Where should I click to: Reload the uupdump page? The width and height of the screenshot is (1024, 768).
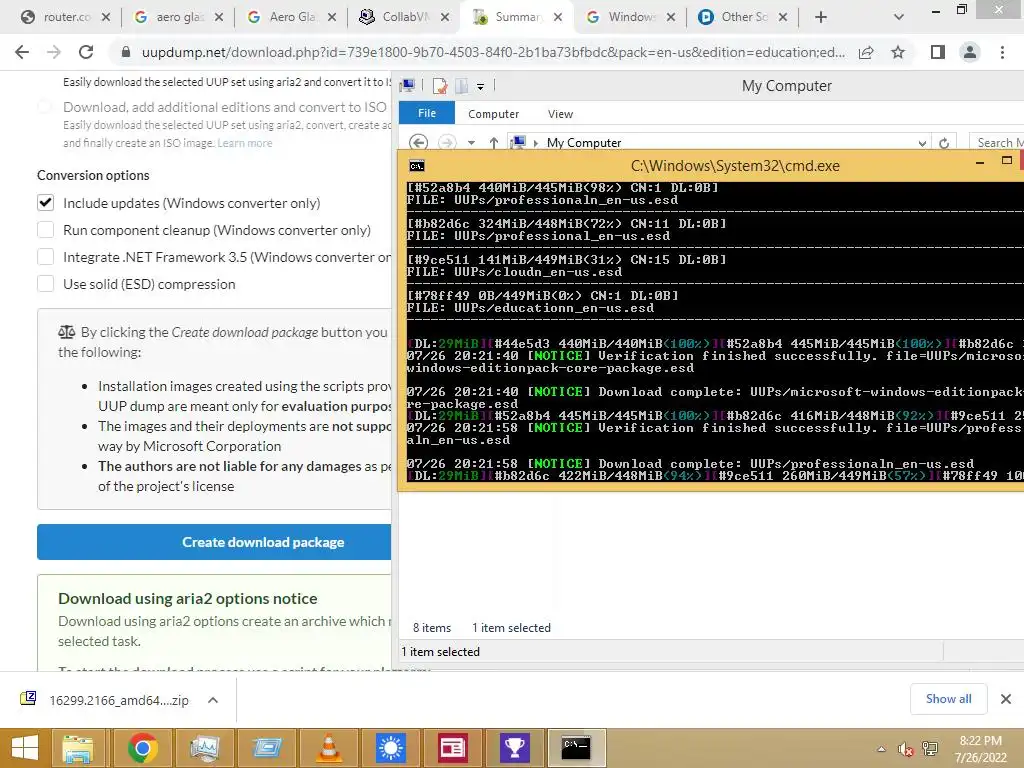tap(86, 52)
